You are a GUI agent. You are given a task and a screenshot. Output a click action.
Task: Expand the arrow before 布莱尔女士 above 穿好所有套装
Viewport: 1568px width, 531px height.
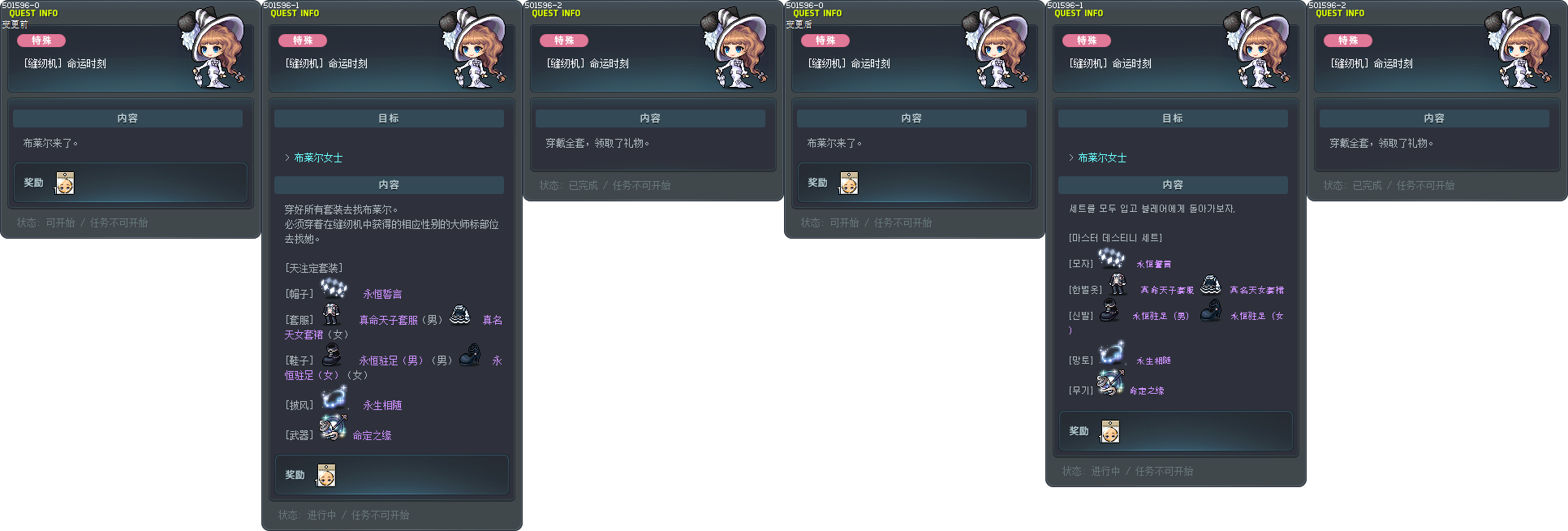tap(287, 158)
